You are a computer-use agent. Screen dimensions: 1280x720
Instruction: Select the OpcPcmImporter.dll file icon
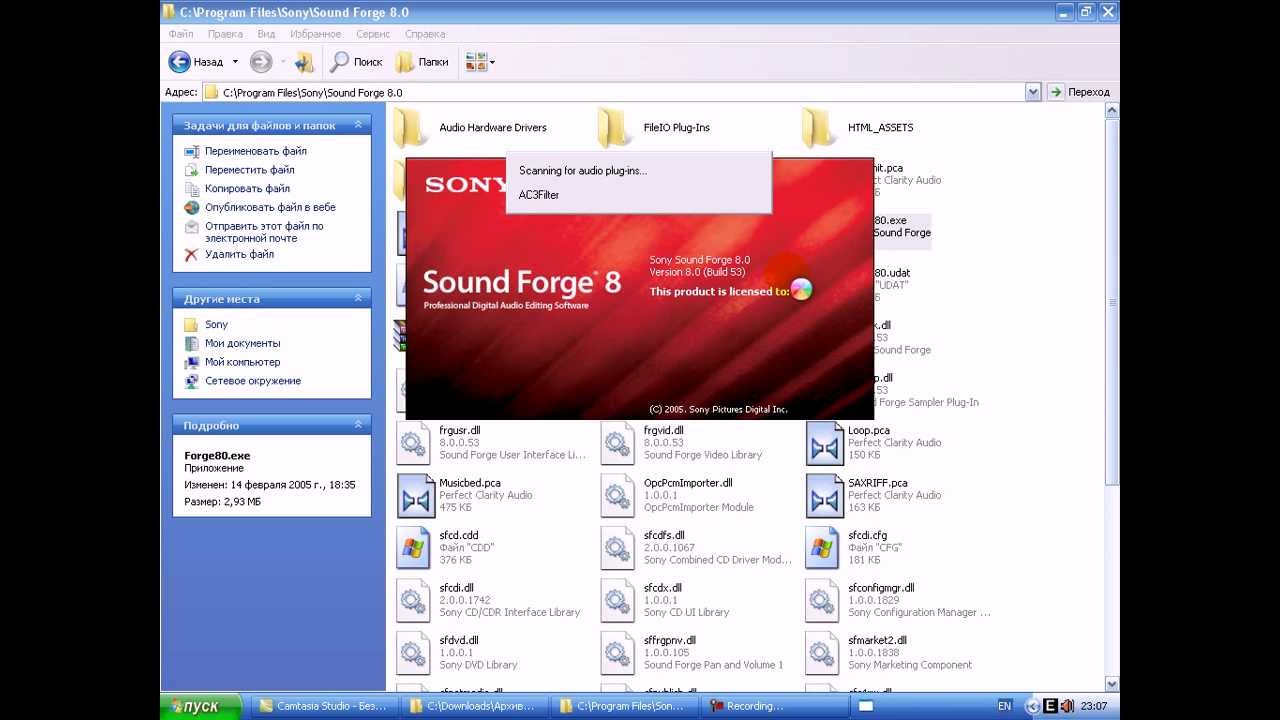(618, 495)
